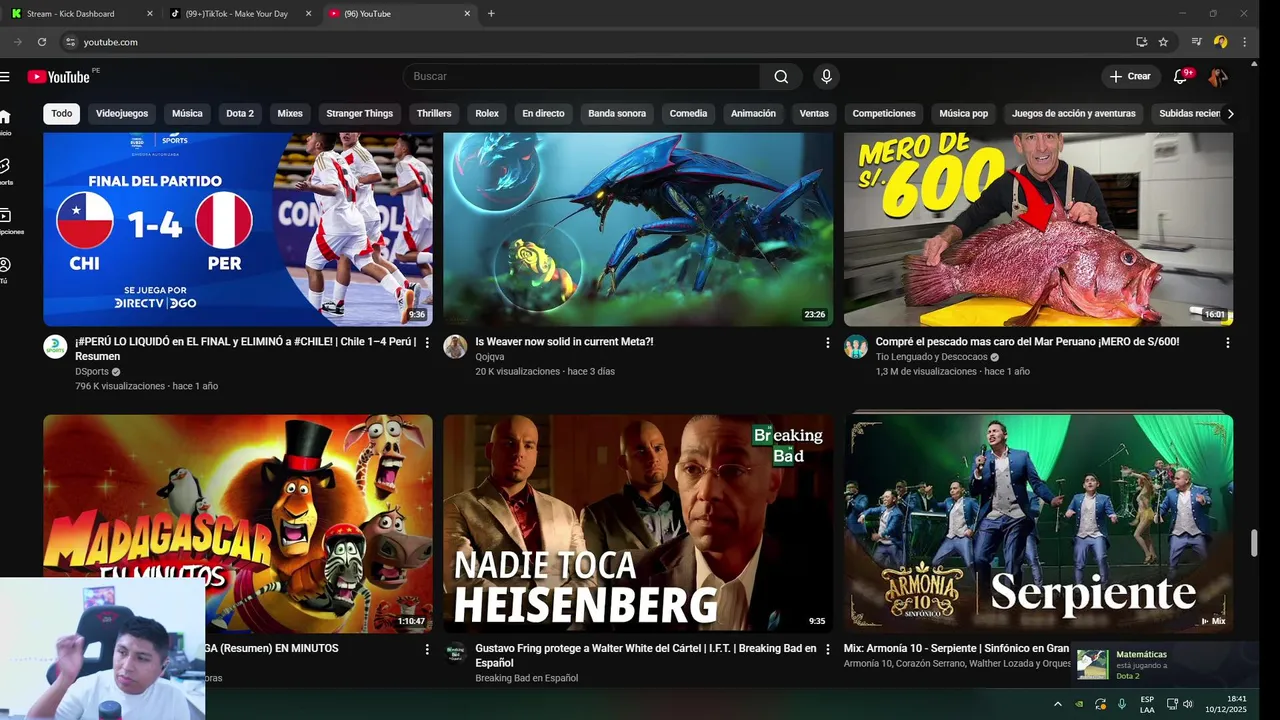1280x720 pixels.
Task: Open the Qojqva channel avatar
Action: click(455, 347)
